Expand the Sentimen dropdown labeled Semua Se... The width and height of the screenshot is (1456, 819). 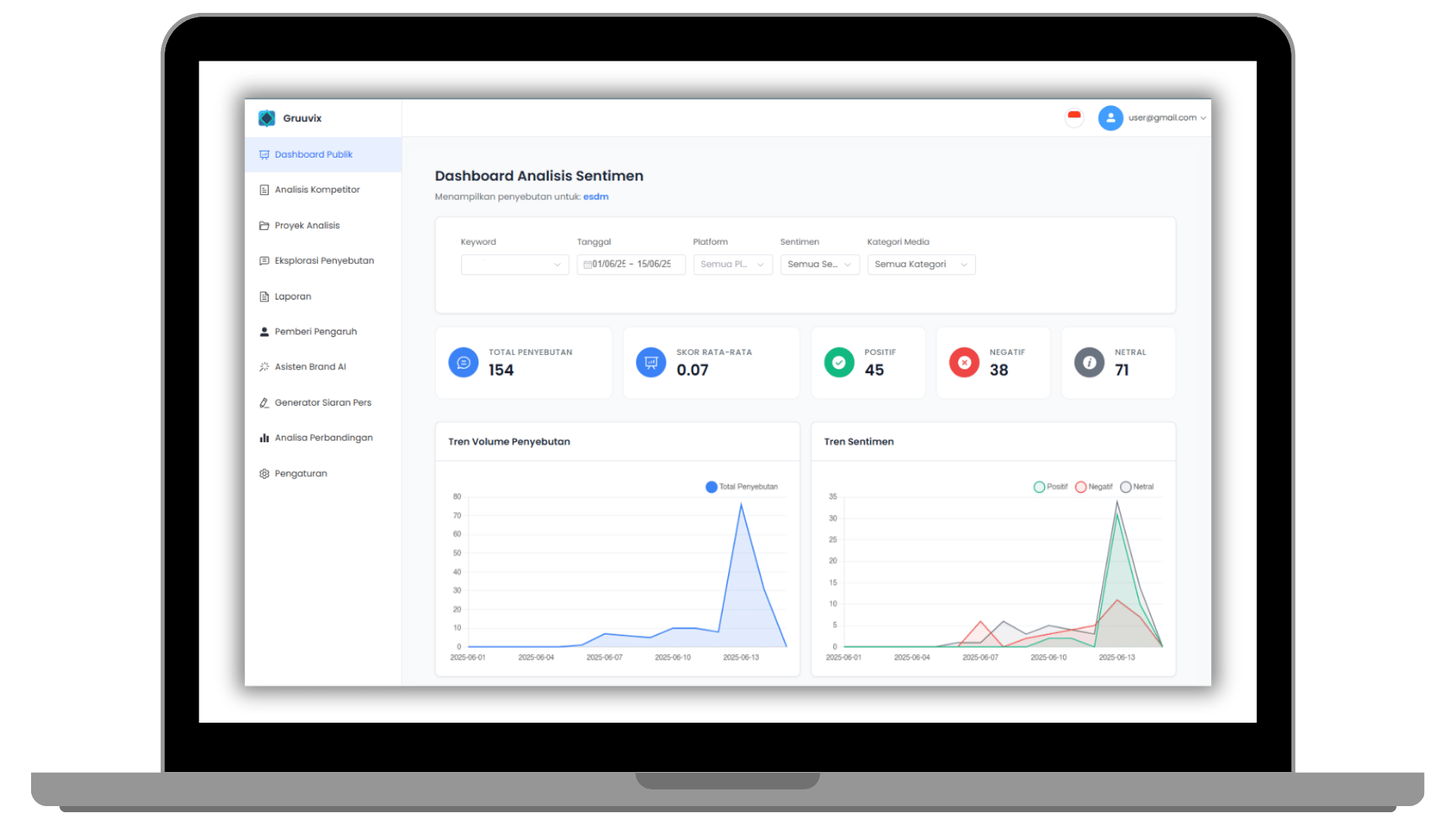[x=819, y=265]
